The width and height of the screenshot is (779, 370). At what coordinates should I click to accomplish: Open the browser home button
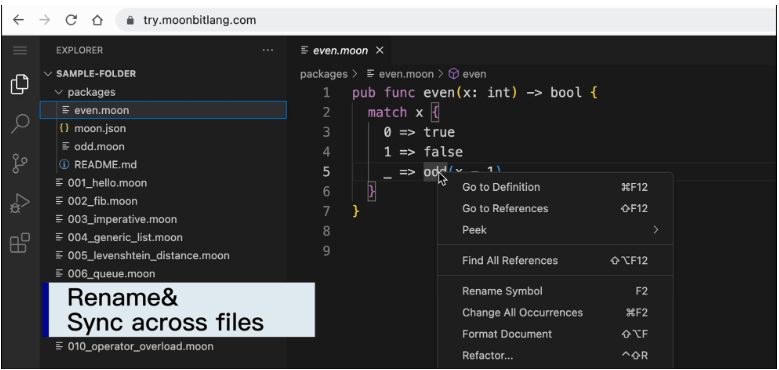pyautogui.click(x=97, y=20)
